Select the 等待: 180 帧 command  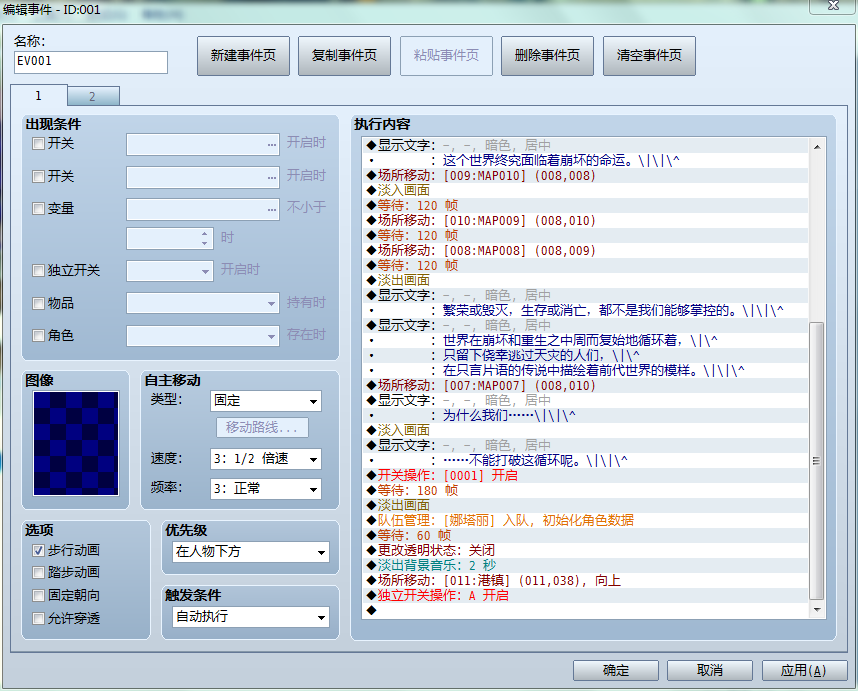tap(585, 490)
